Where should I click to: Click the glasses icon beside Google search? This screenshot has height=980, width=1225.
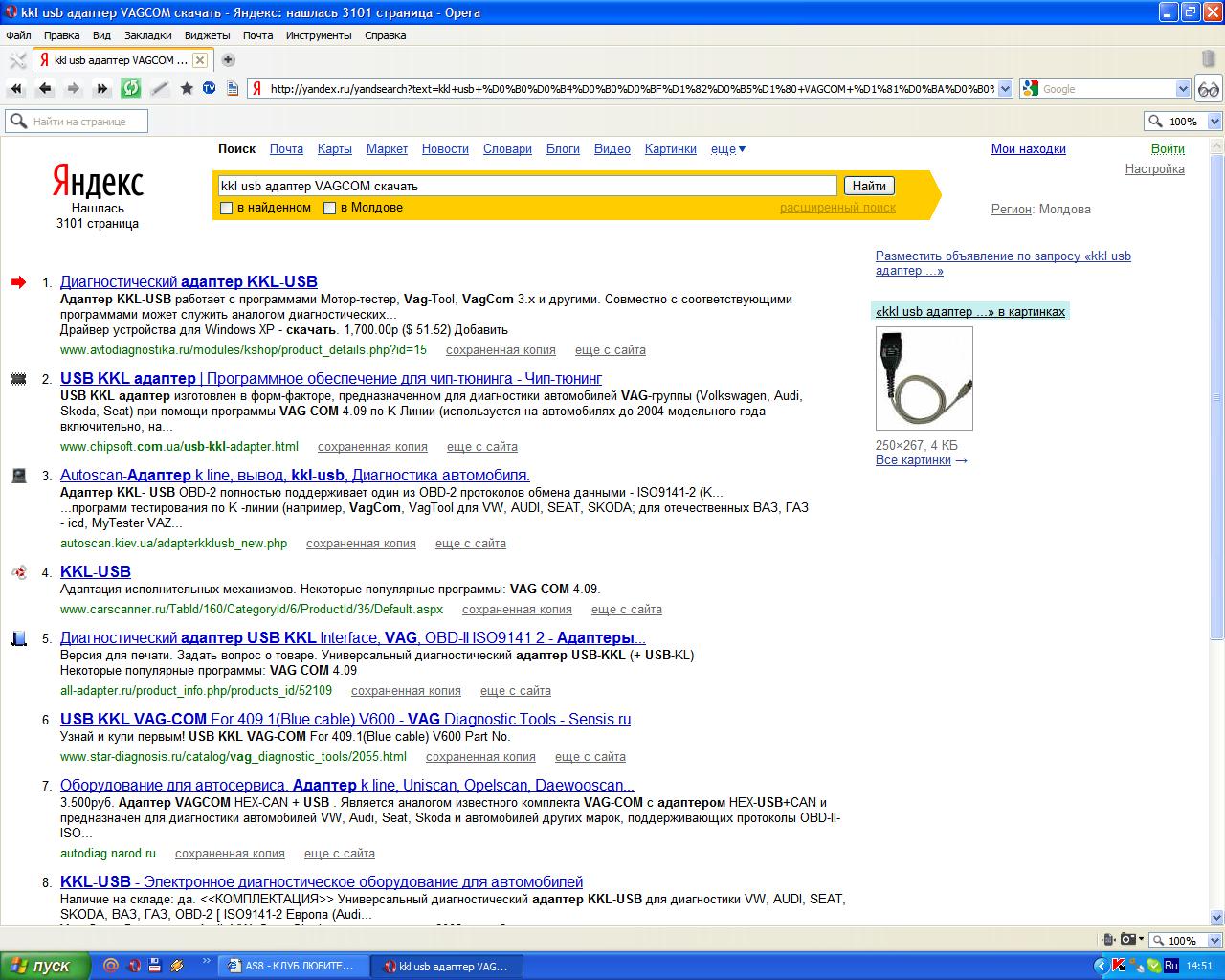point(1208,89)
